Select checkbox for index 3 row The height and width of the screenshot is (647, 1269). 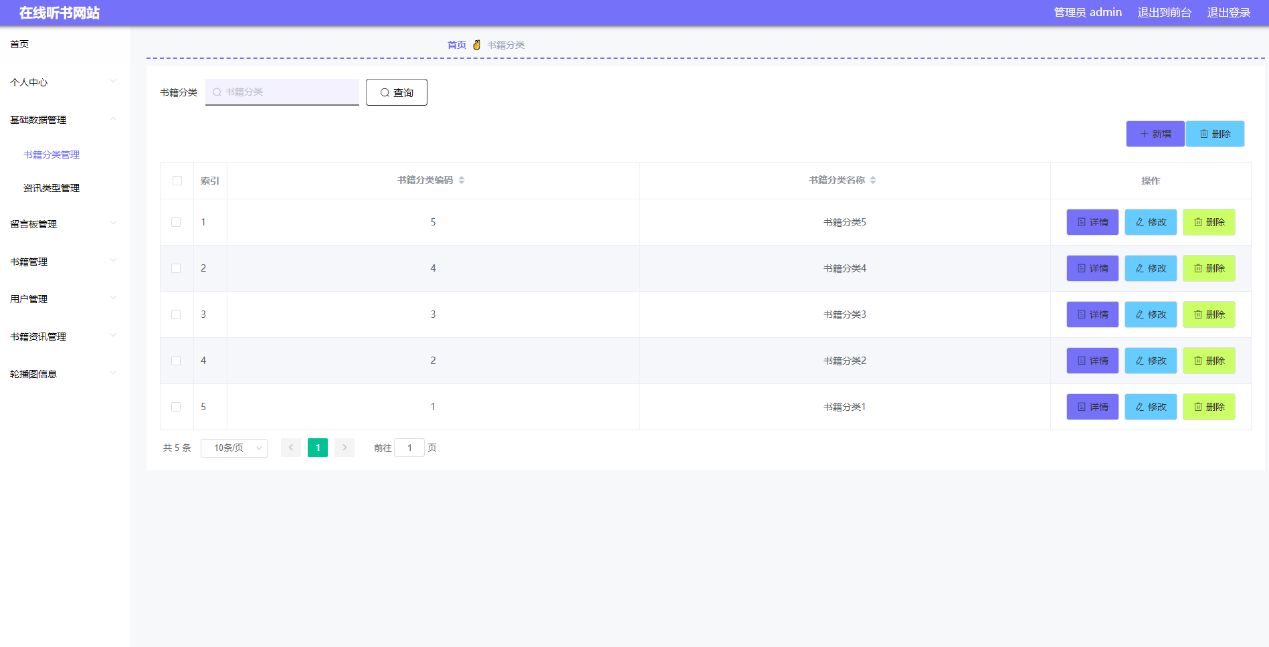176,314
